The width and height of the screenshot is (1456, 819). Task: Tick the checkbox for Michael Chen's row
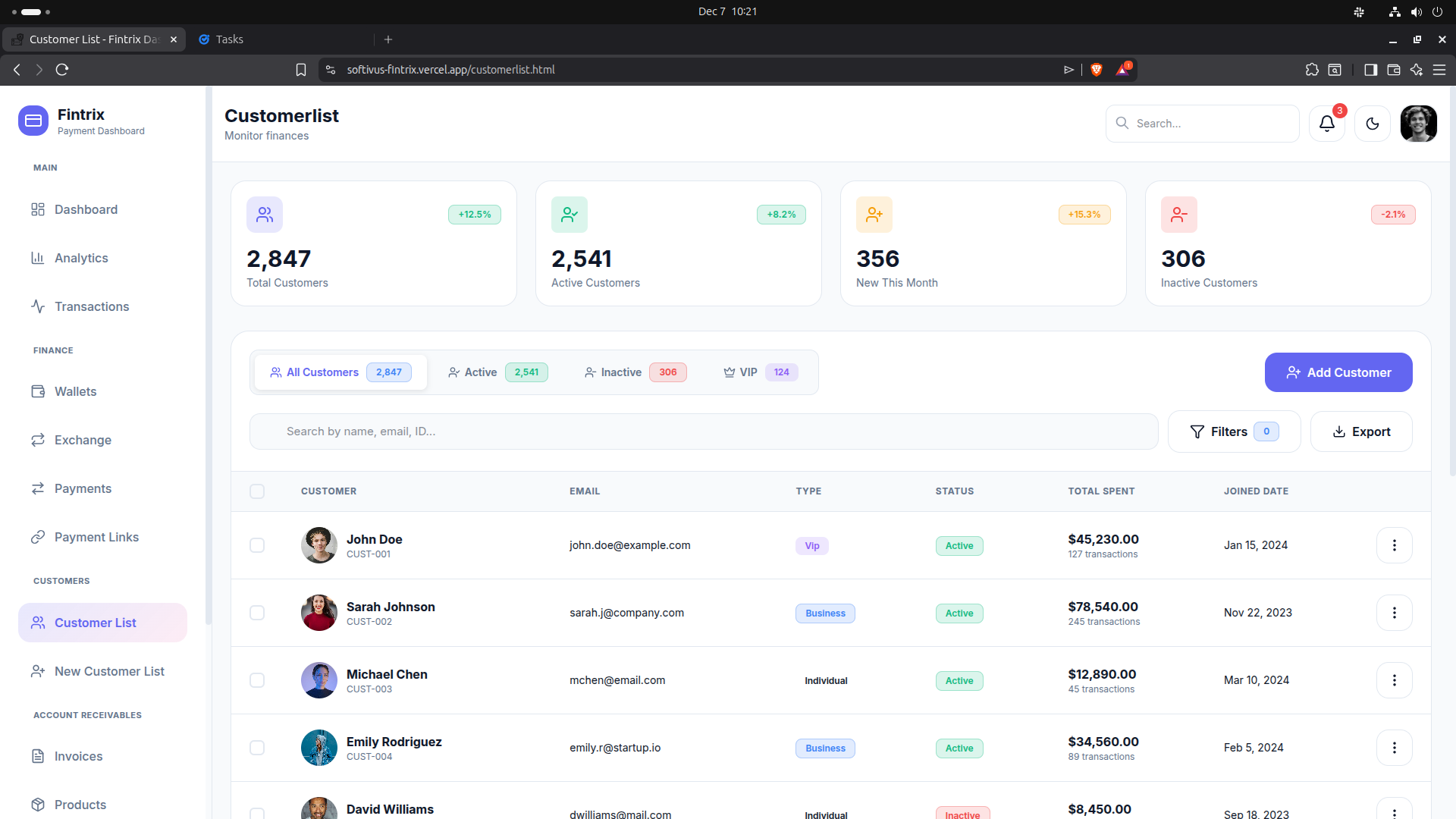[257, 680]
